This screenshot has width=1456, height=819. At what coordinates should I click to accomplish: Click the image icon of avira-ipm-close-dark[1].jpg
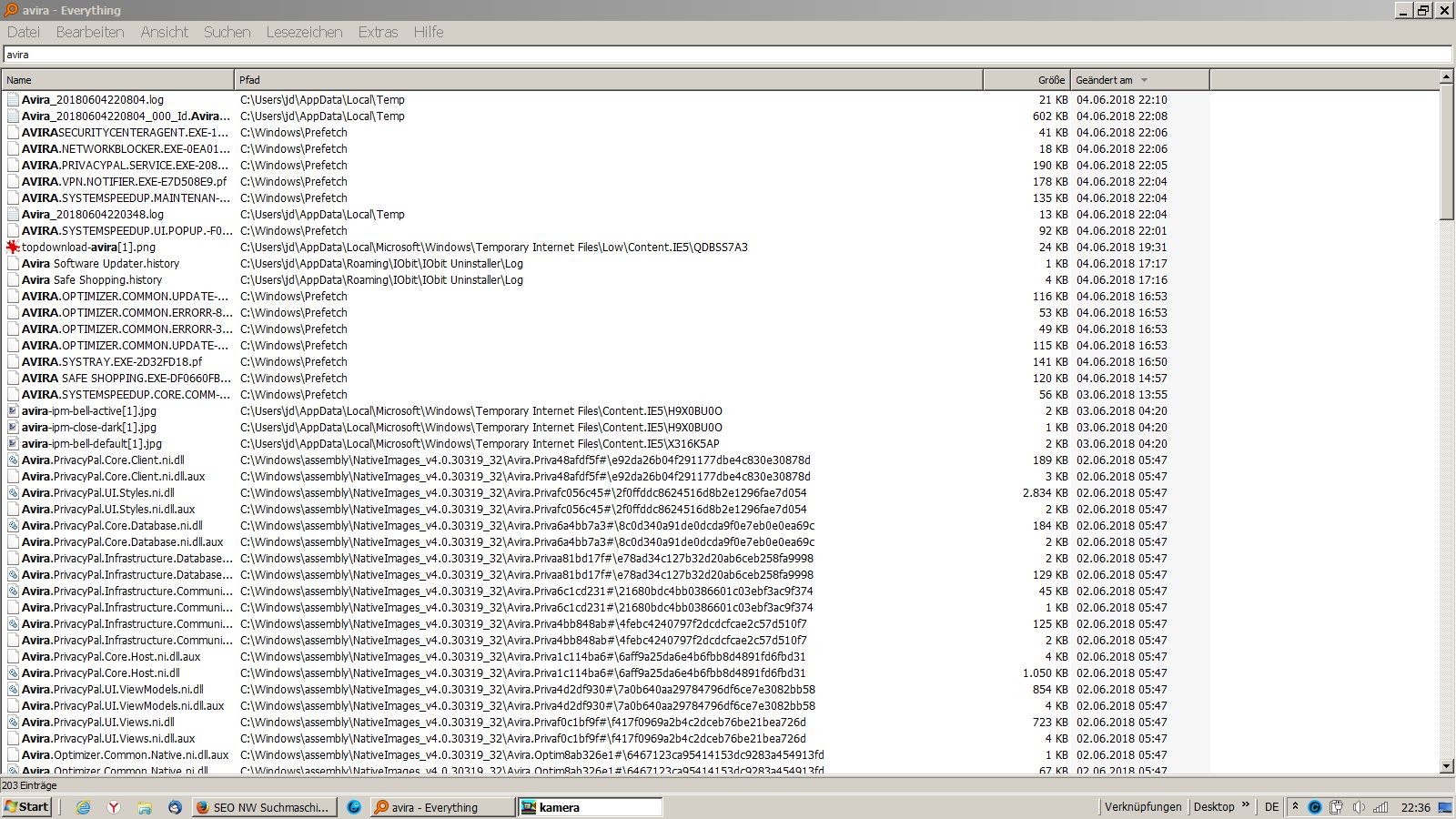[13, 428]
